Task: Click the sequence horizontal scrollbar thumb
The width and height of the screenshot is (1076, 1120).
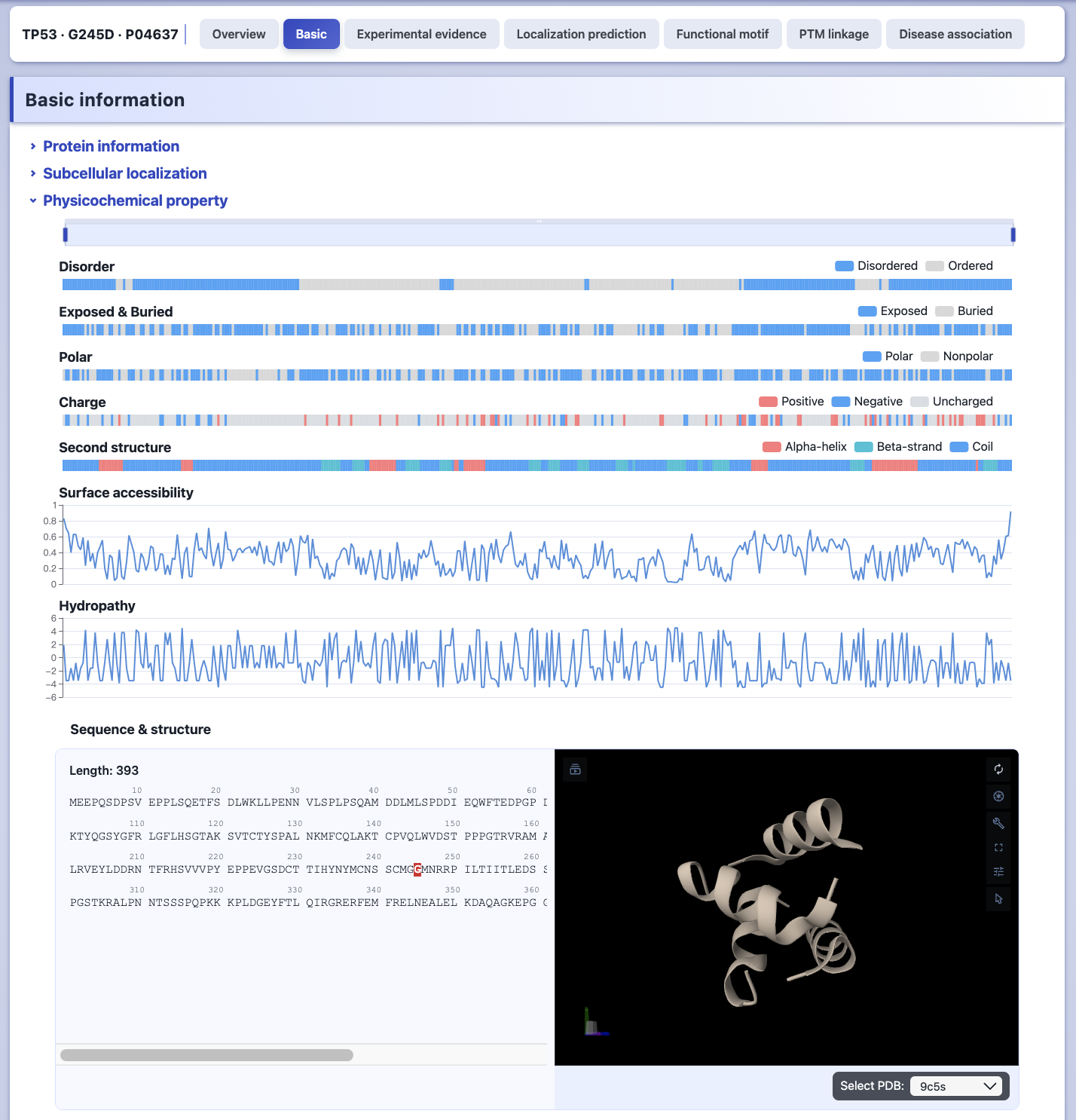Action: [x=206, y=1055]
